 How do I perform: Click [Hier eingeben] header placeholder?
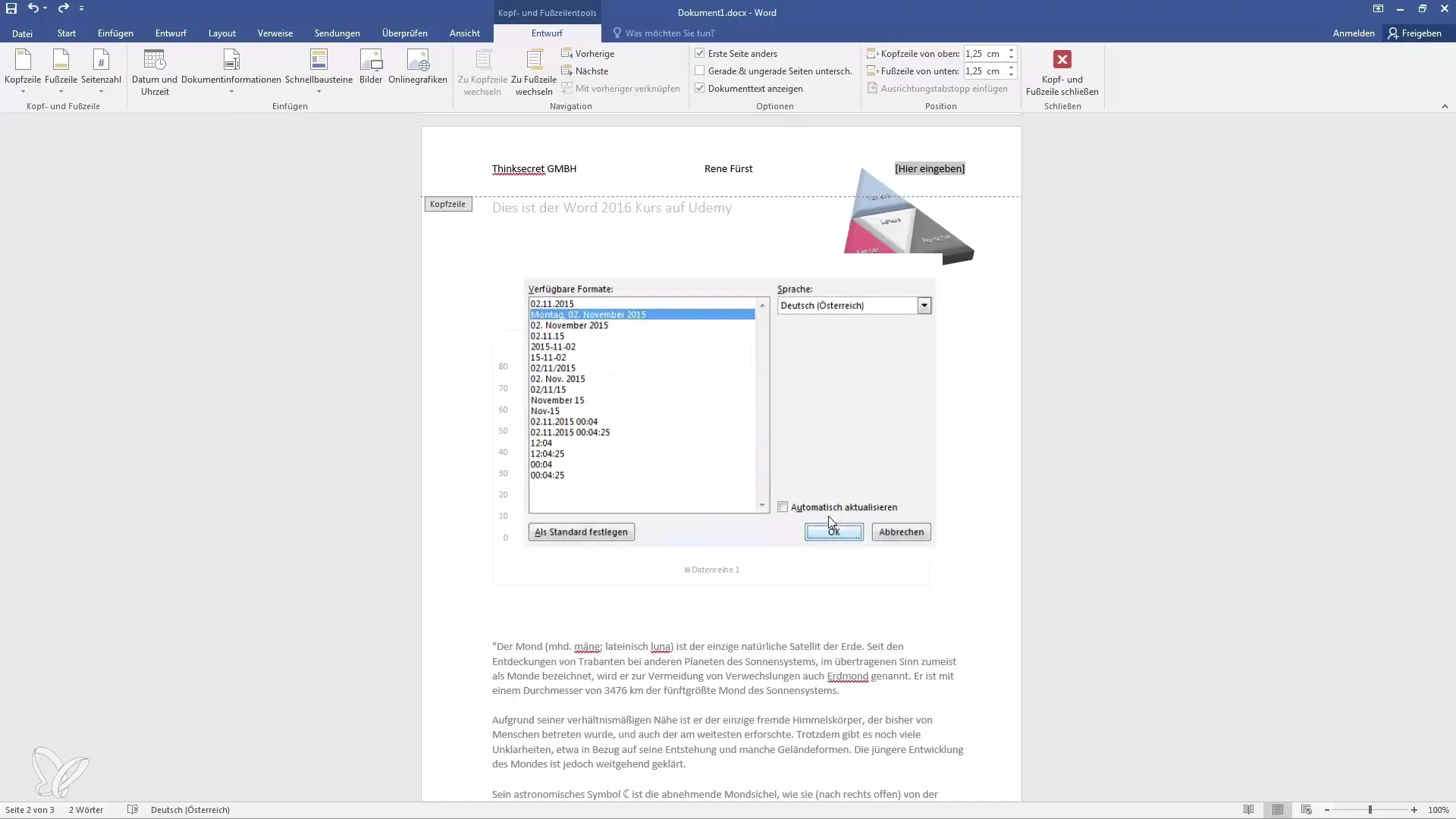click(x=930, y=168)
